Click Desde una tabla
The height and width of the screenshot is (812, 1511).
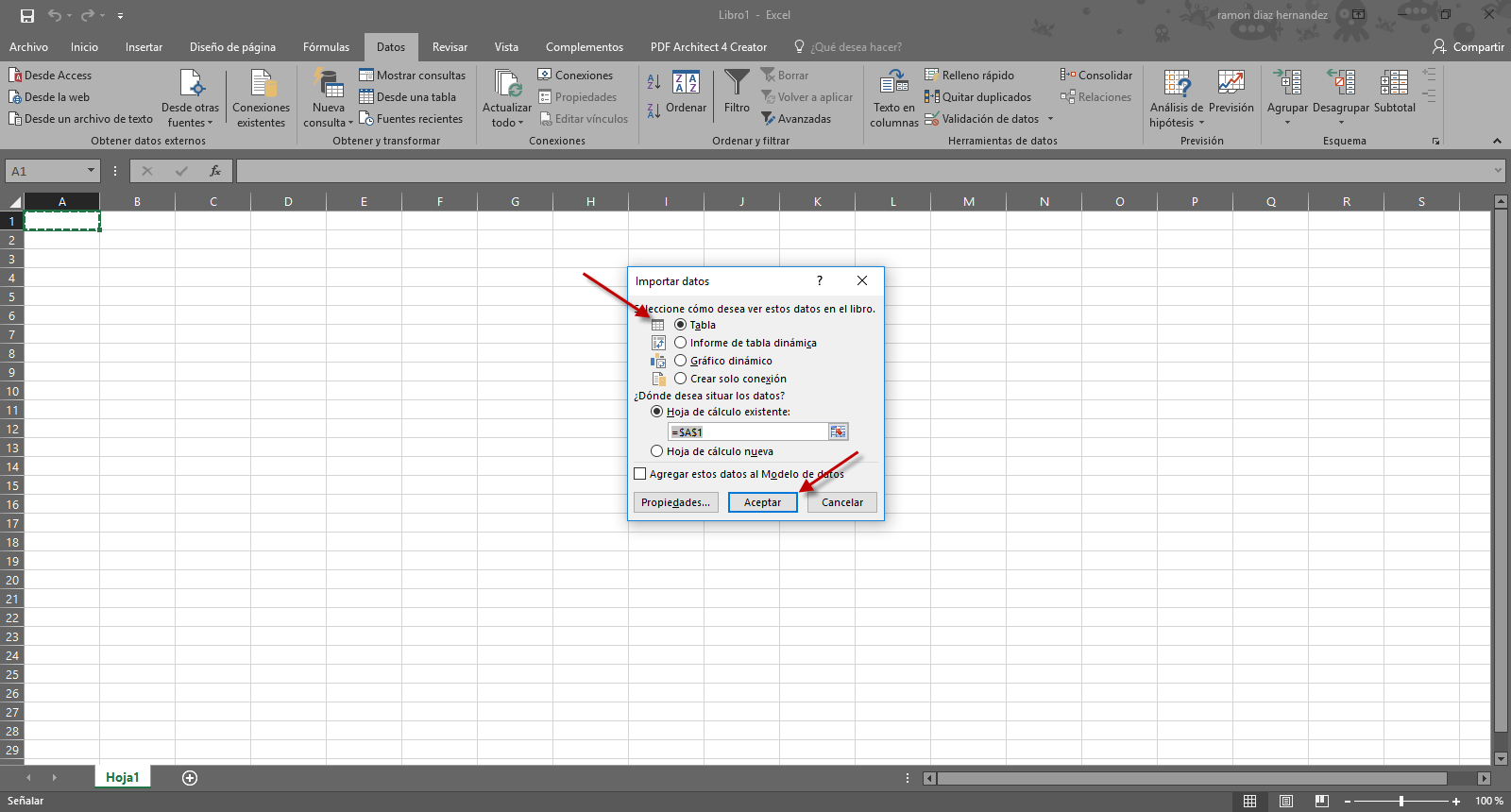click(408, 97)
